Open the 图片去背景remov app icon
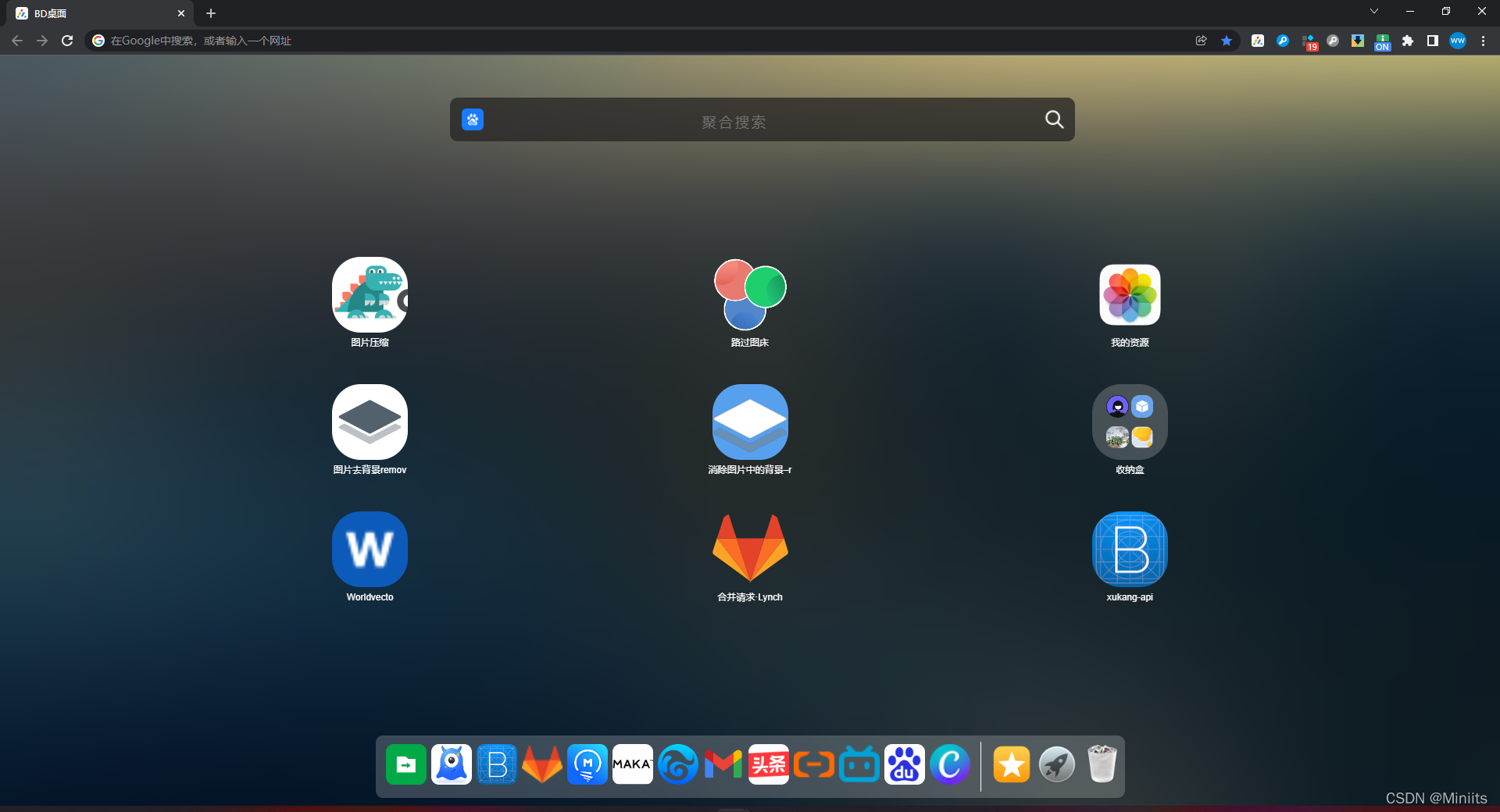 coord(370,422)
